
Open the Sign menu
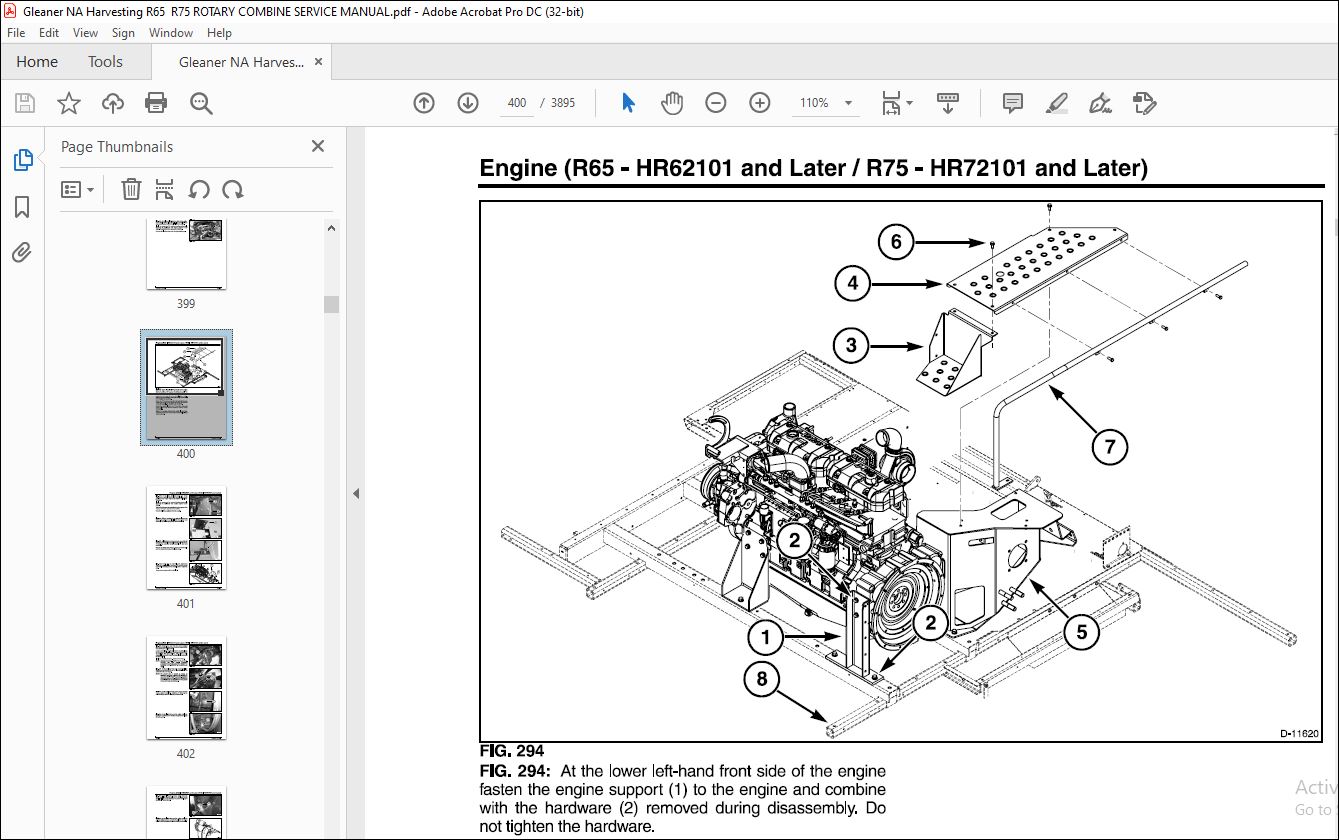(x=123, y=33)
